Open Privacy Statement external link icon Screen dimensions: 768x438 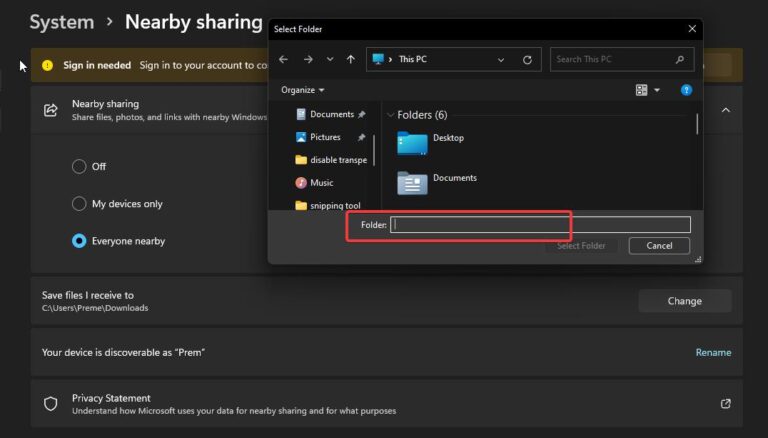pyautogui.click(x=725, y=404)
